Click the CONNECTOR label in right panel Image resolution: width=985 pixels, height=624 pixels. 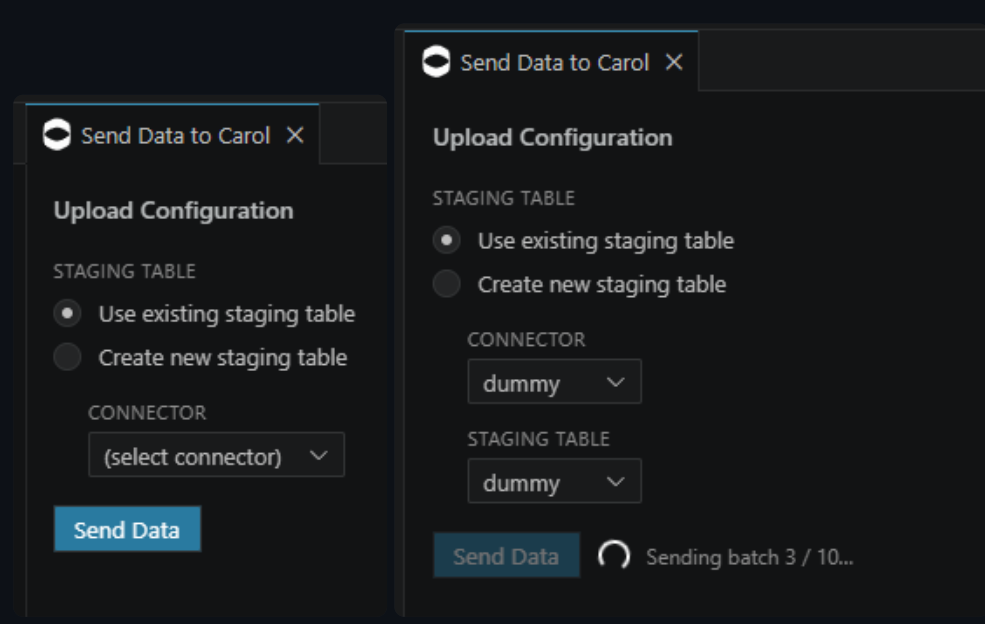pyautogui.click(x=526, y=339)
